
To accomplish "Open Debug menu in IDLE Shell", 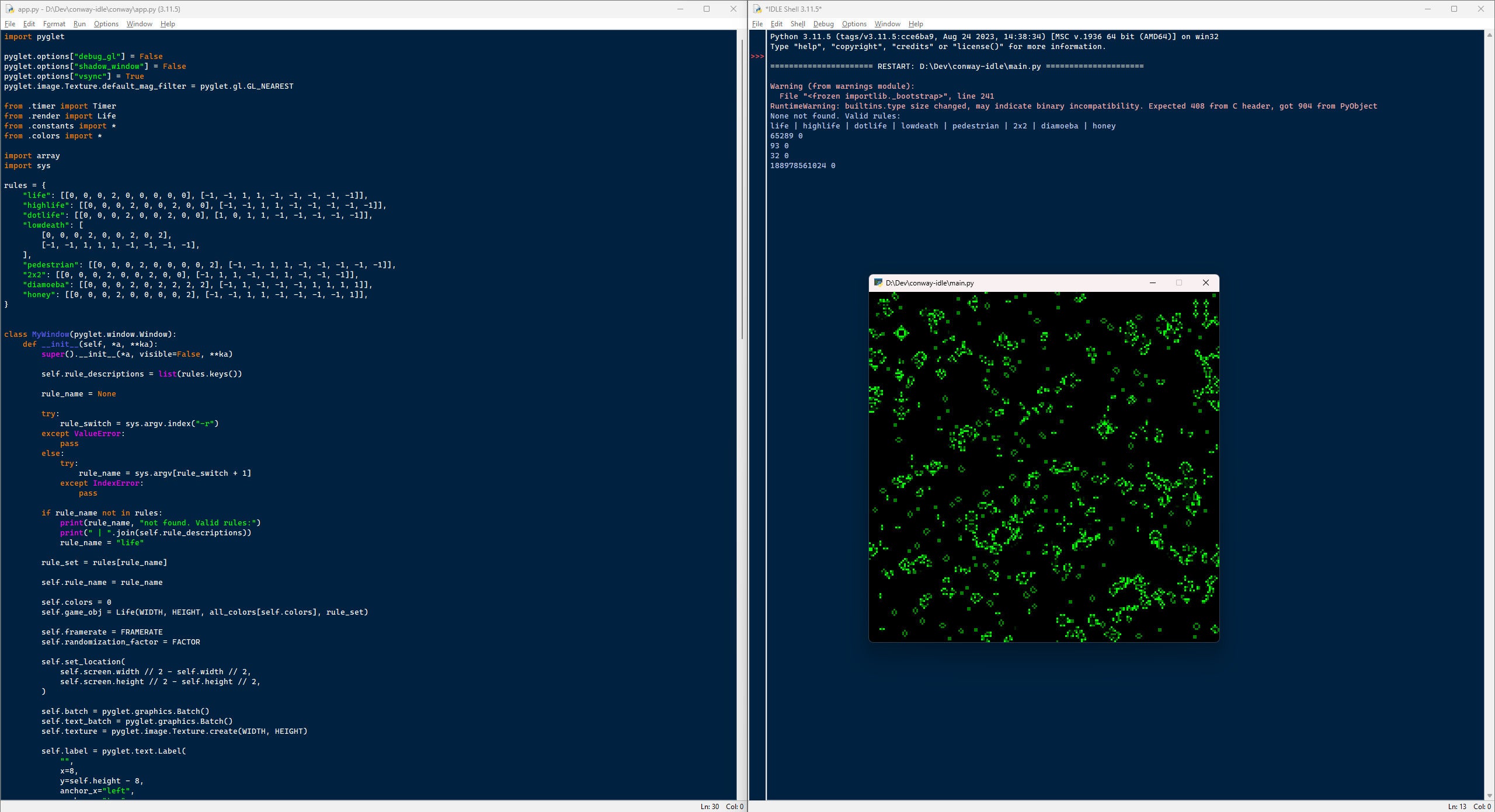I will click(x=823, y=24).
